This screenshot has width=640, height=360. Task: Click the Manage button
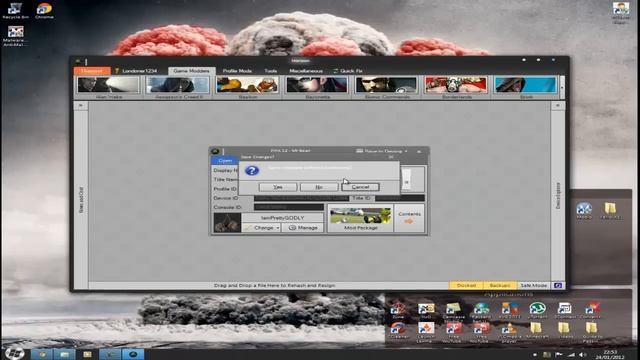tap(303, 228)
